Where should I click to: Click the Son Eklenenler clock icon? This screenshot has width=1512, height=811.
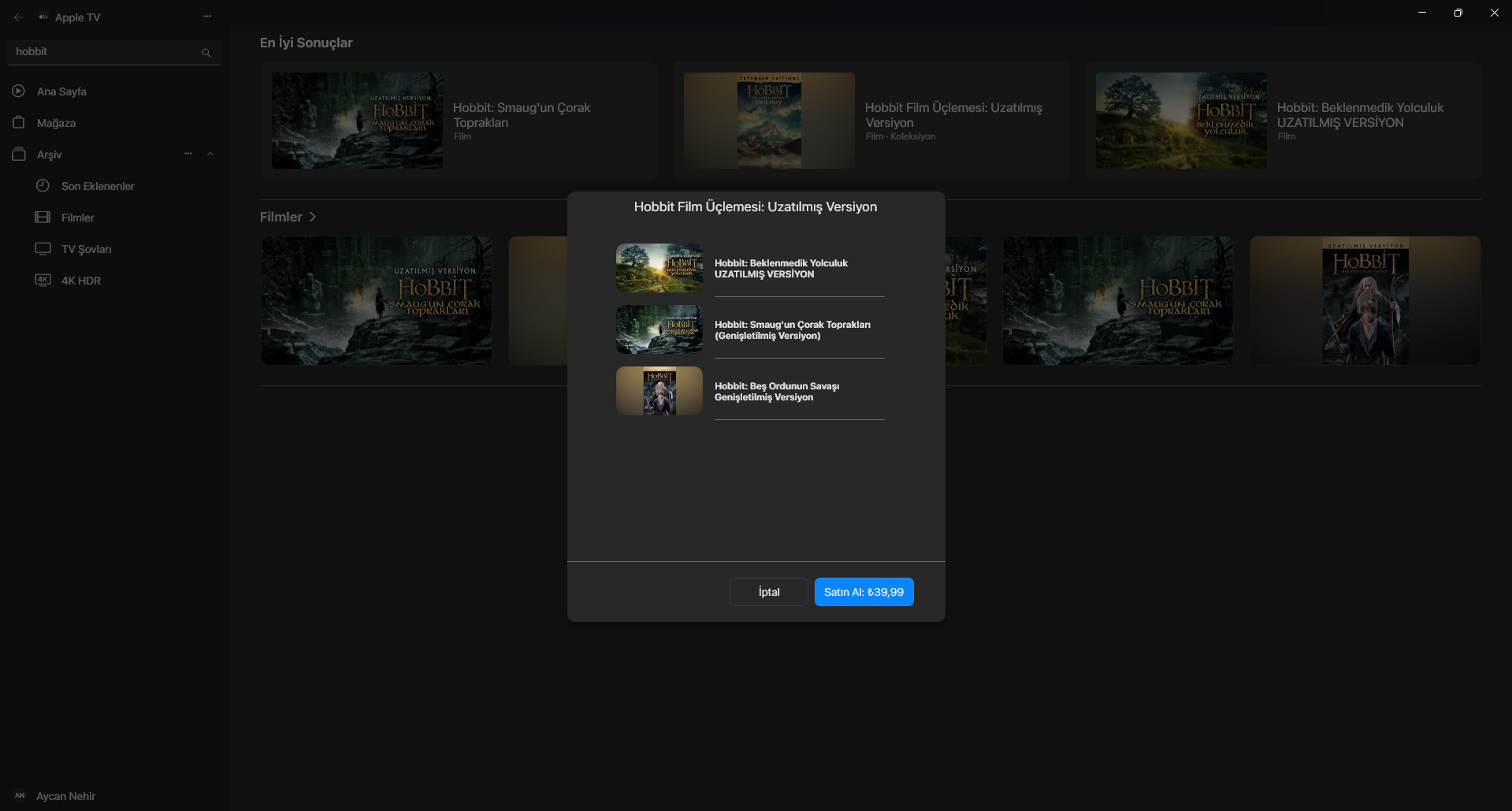point(43,185)
